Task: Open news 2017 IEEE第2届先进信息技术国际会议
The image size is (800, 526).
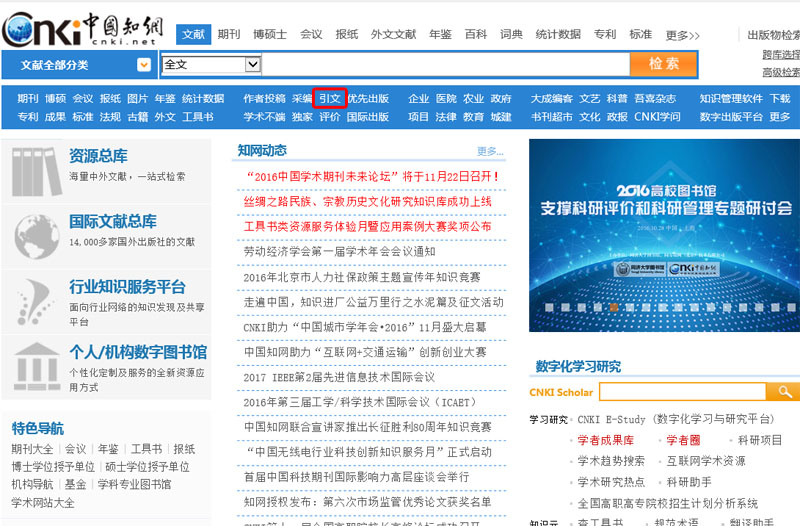Action: (x=339, y=377)
